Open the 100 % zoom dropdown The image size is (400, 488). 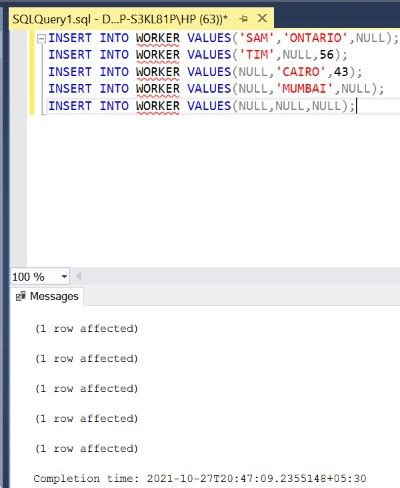click(64, 276)
